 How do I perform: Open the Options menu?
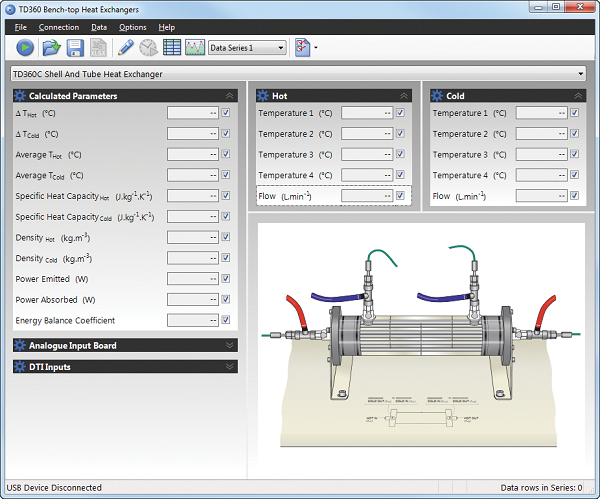click(x=132, y=27)
